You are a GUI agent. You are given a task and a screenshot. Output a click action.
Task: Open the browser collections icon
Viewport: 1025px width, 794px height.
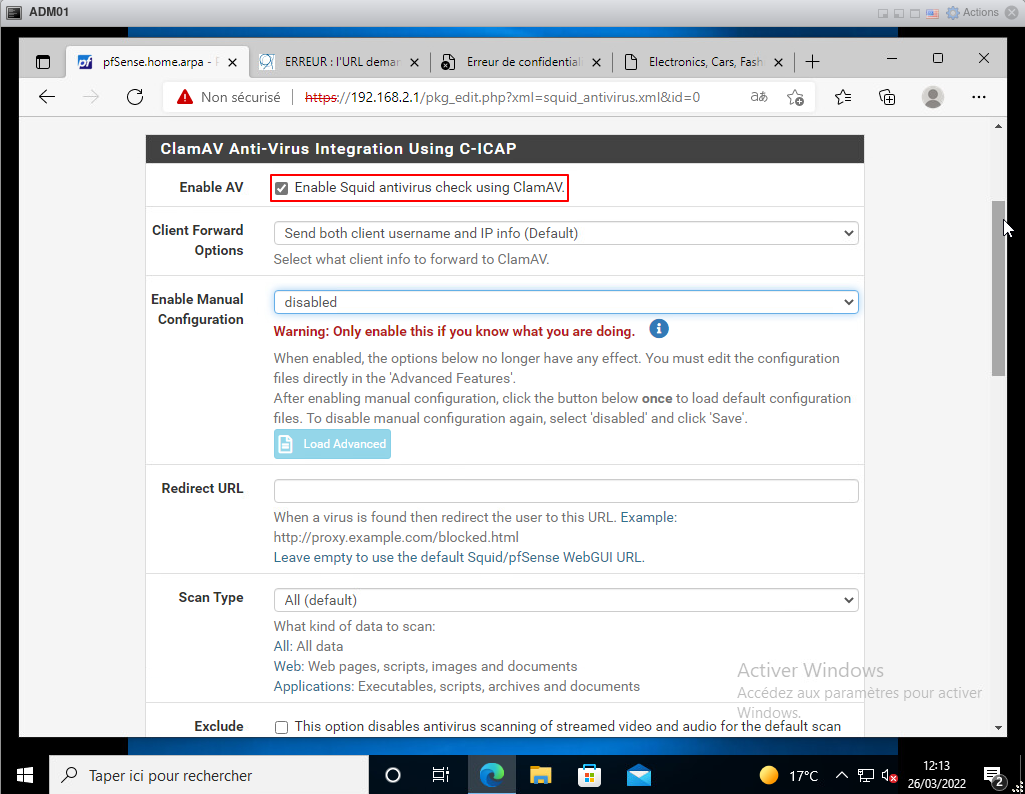[x=887, y=97]
